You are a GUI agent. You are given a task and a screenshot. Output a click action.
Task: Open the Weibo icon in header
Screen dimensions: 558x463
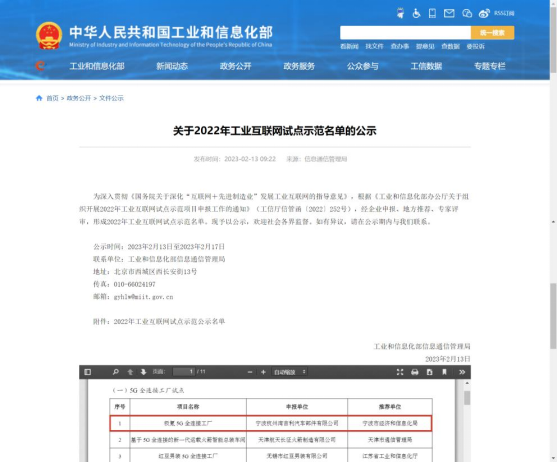(x=484, y=14)
